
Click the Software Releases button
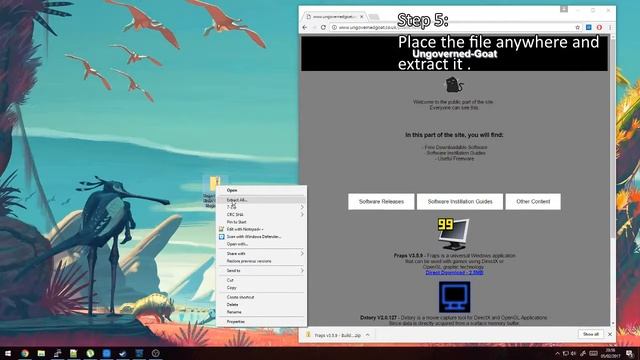tap(381, 202)
